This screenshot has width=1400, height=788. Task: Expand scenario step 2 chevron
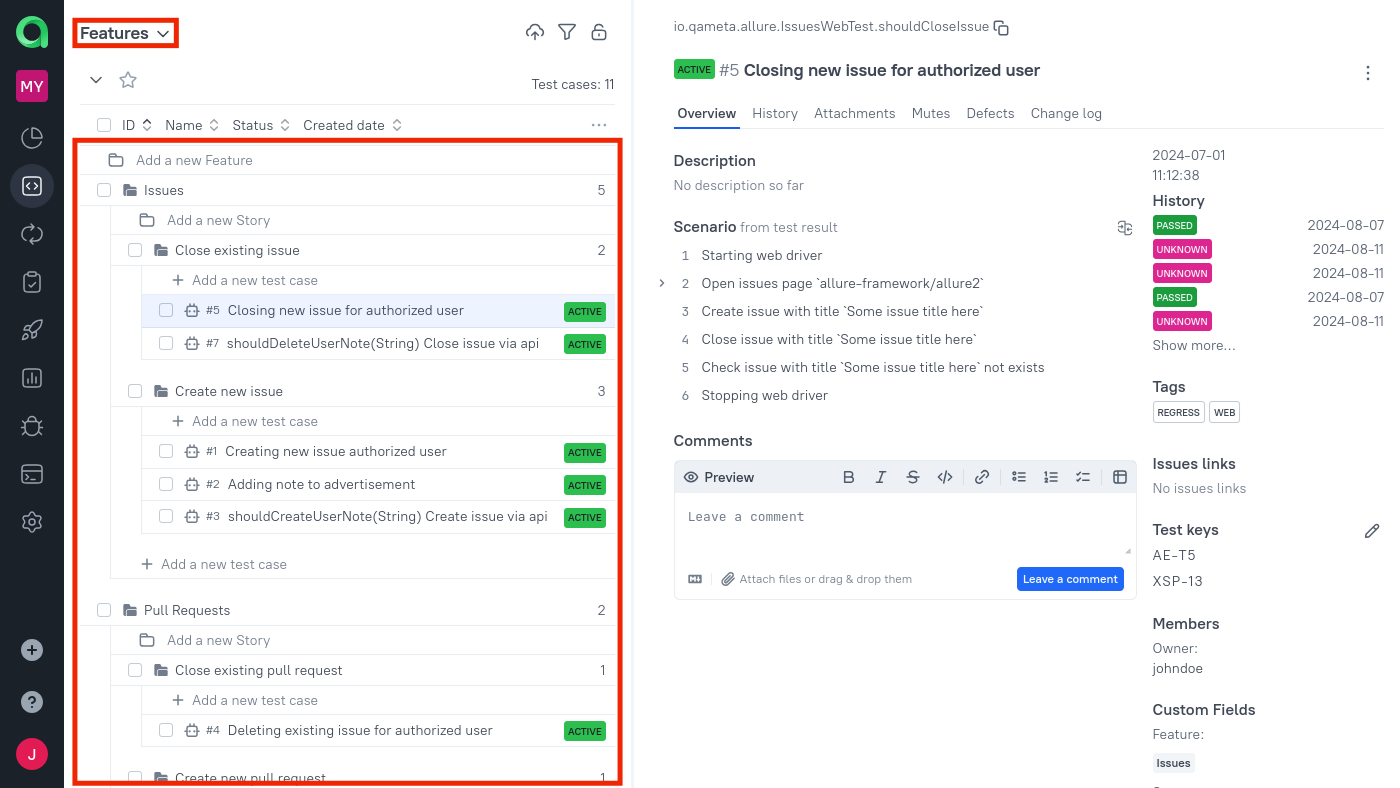[x=662, y=283]
